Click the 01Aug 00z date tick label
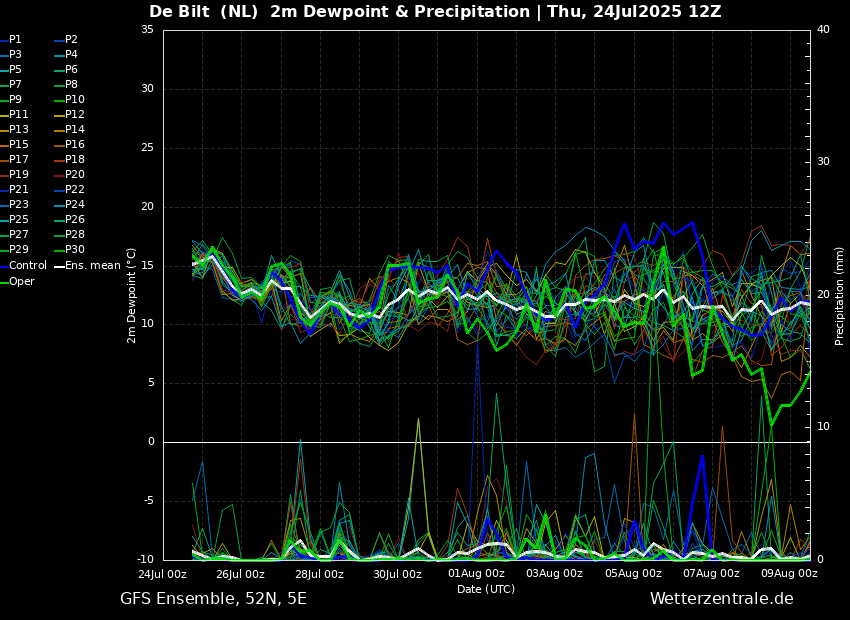850x620 pixels. coord(476,574)
